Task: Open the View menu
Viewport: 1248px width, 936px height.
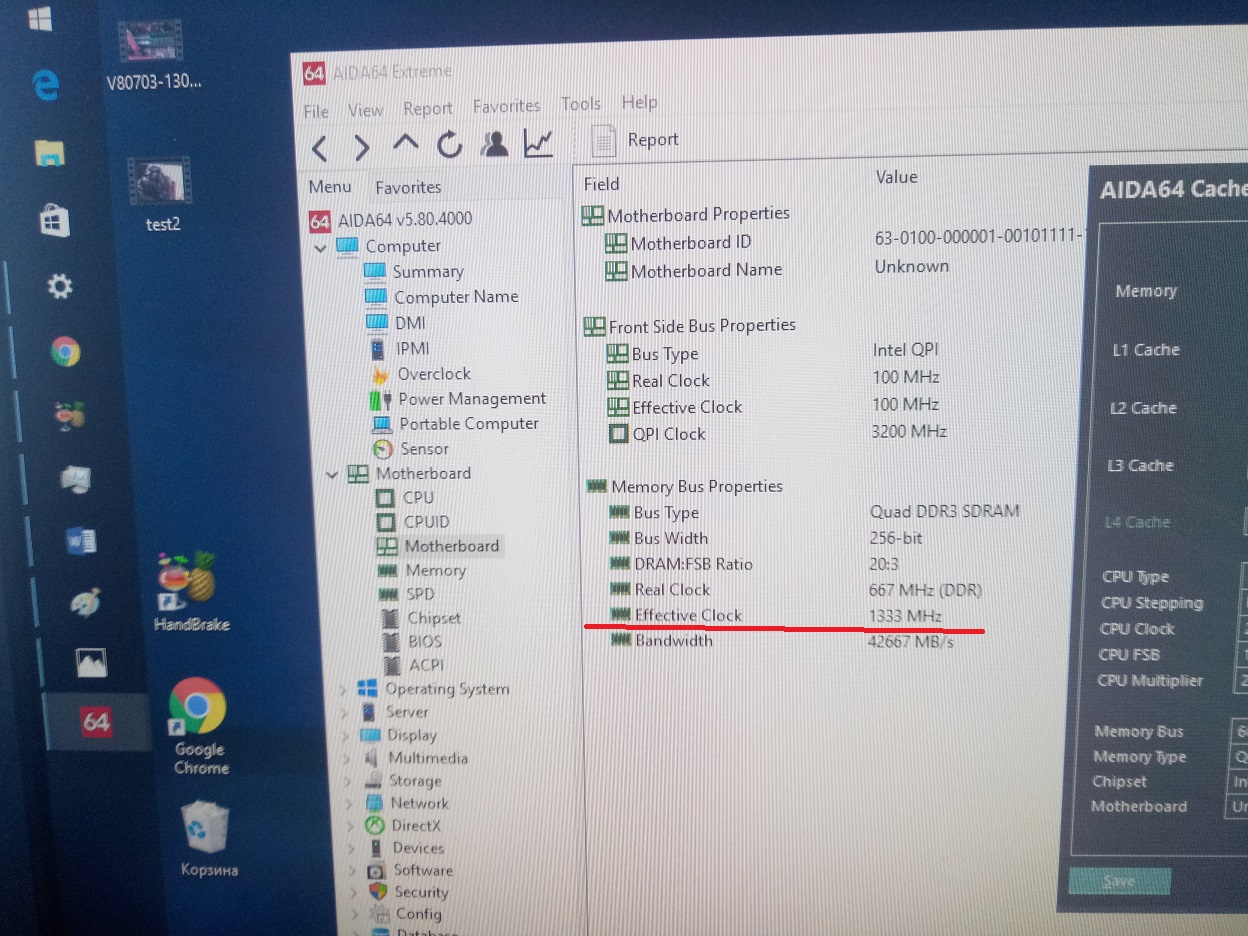Action: tap(366, 110)
